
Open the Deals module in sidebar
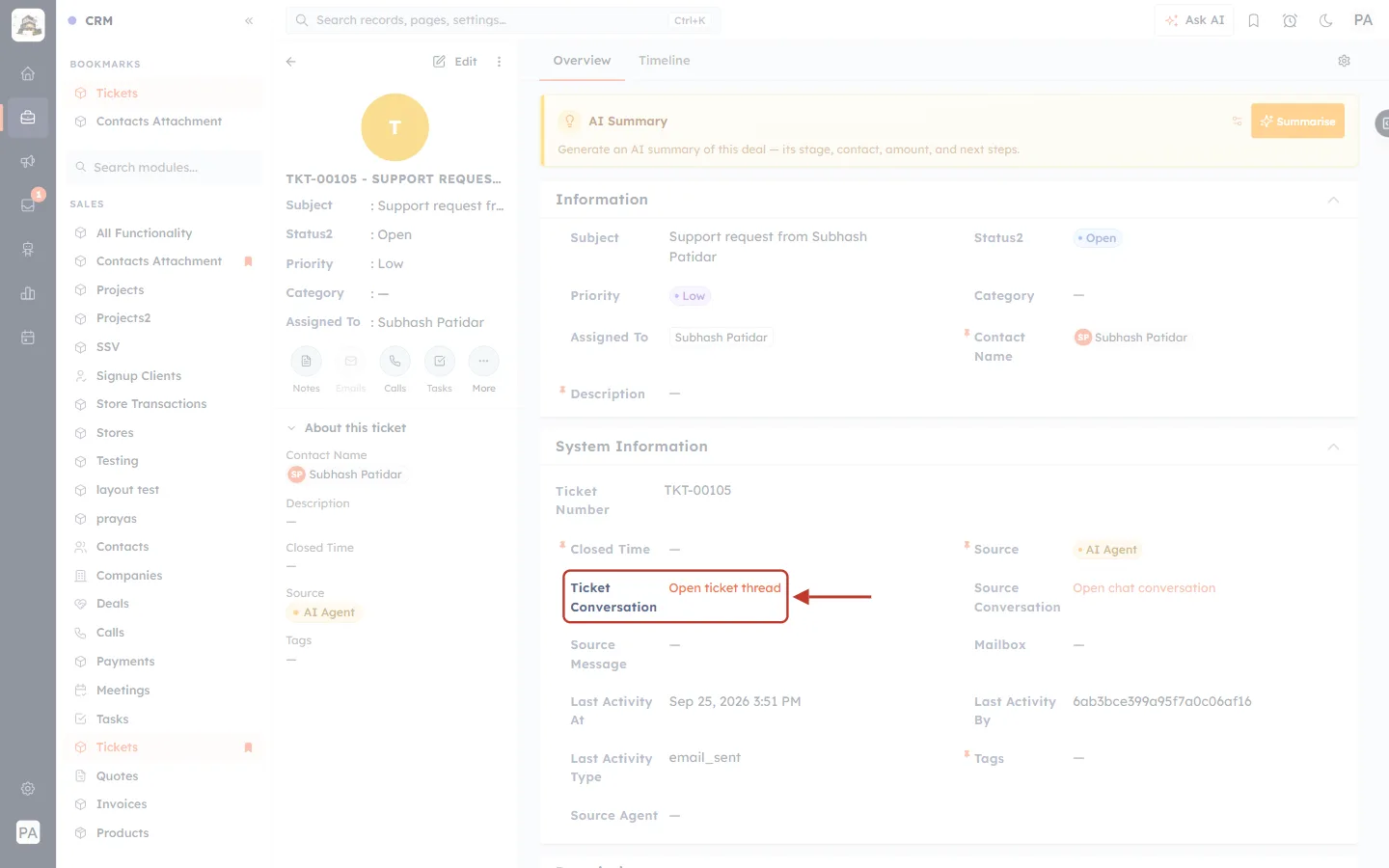[x=112, y=604]
